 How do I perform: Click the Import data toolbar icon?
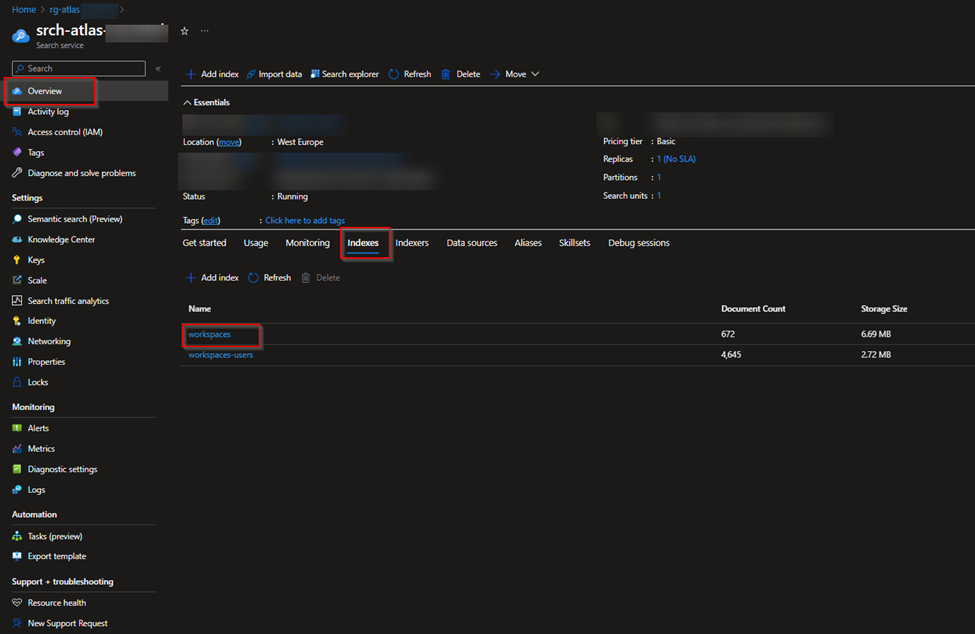point(251,74)
